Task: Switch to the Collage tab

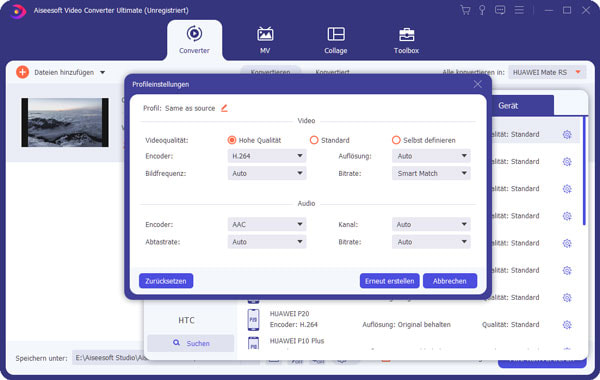Action: click(336, 40)
